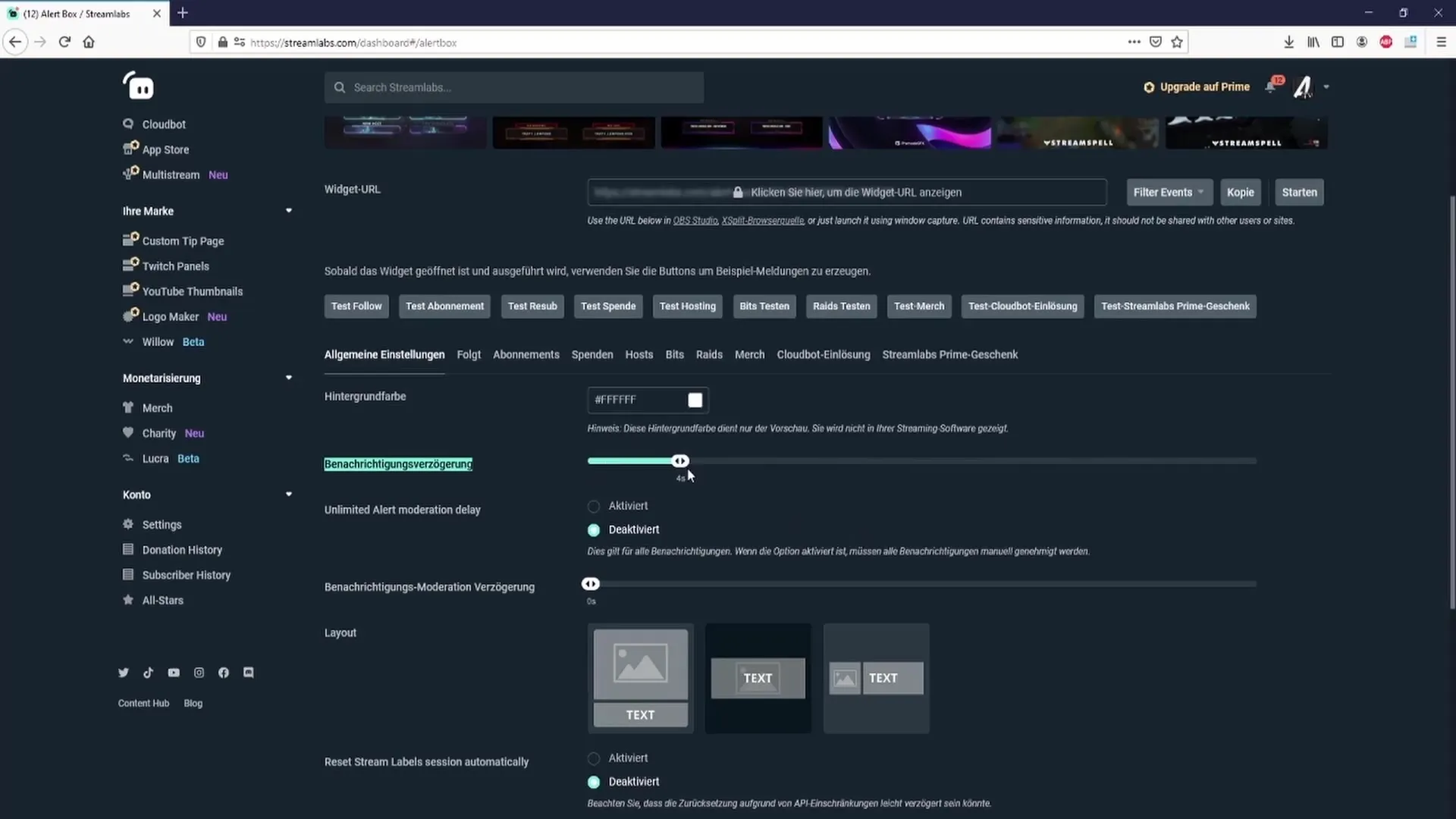Open the App Store sidebar icon

(130, 148)
